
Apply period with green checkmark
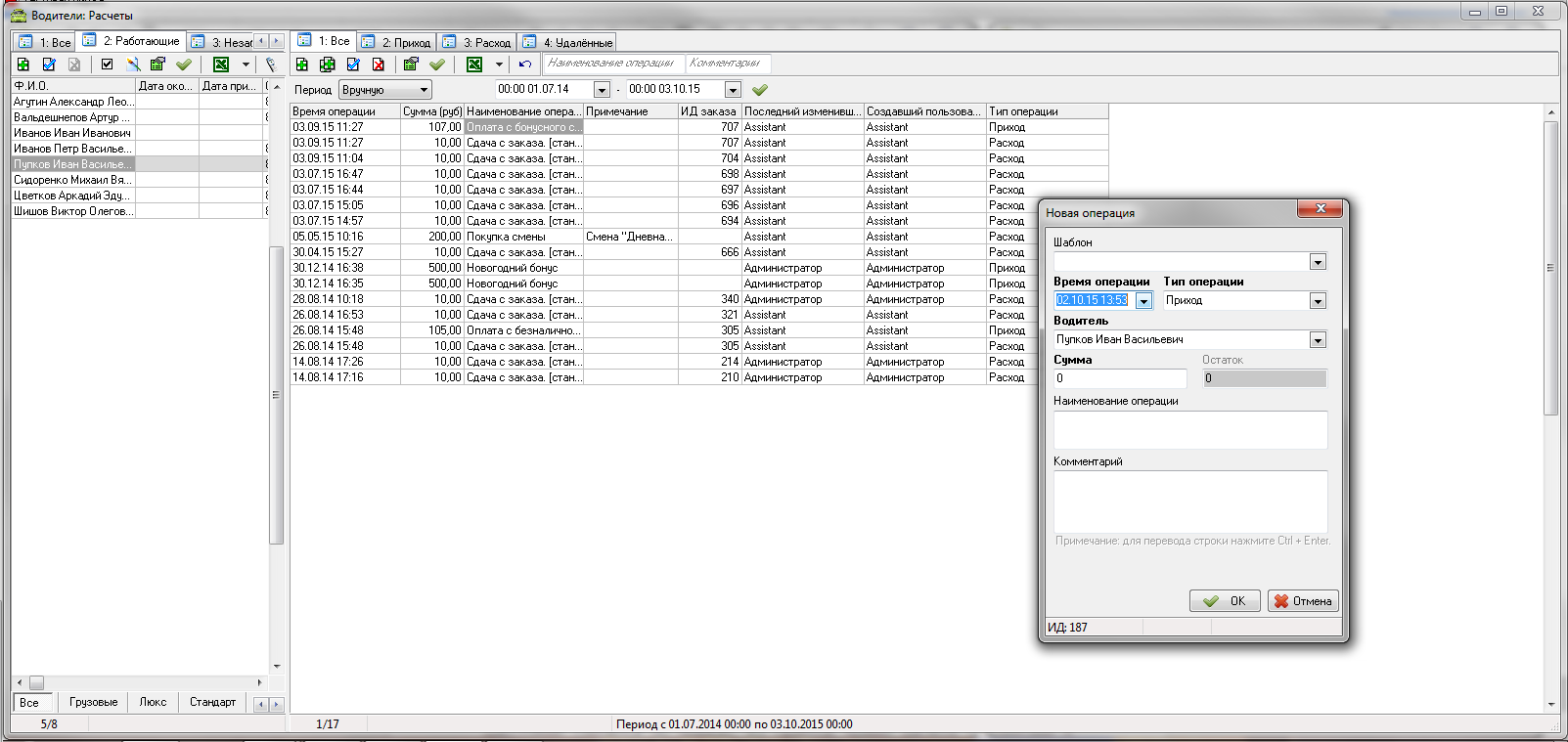[x=760, y=89]
